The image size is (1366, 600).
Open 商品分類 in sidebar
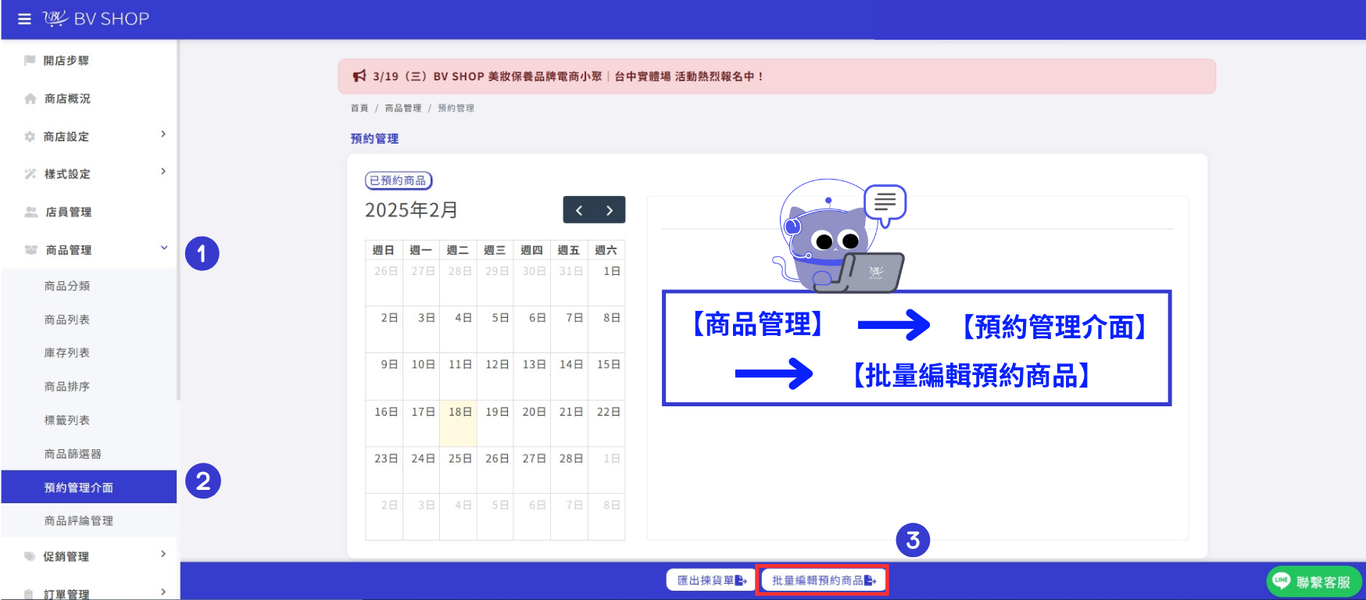click(x=67, y=286)
